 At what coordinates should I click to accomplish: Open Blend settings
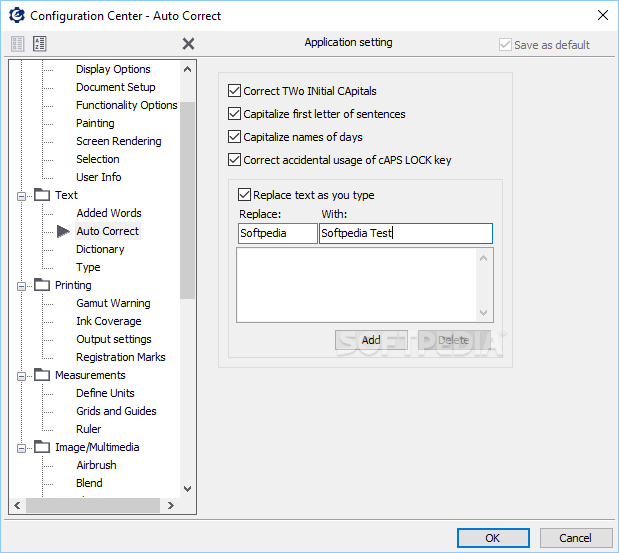point(89,483)
